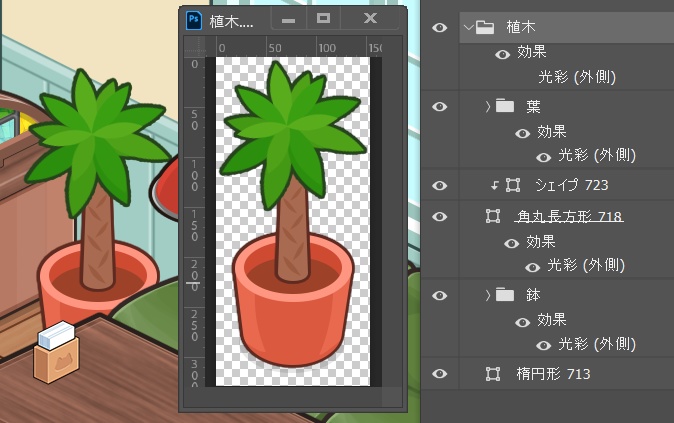This screenshot has height=423, width=674.
Task: Click 効果 label under 葉 group
Action: 551,132
